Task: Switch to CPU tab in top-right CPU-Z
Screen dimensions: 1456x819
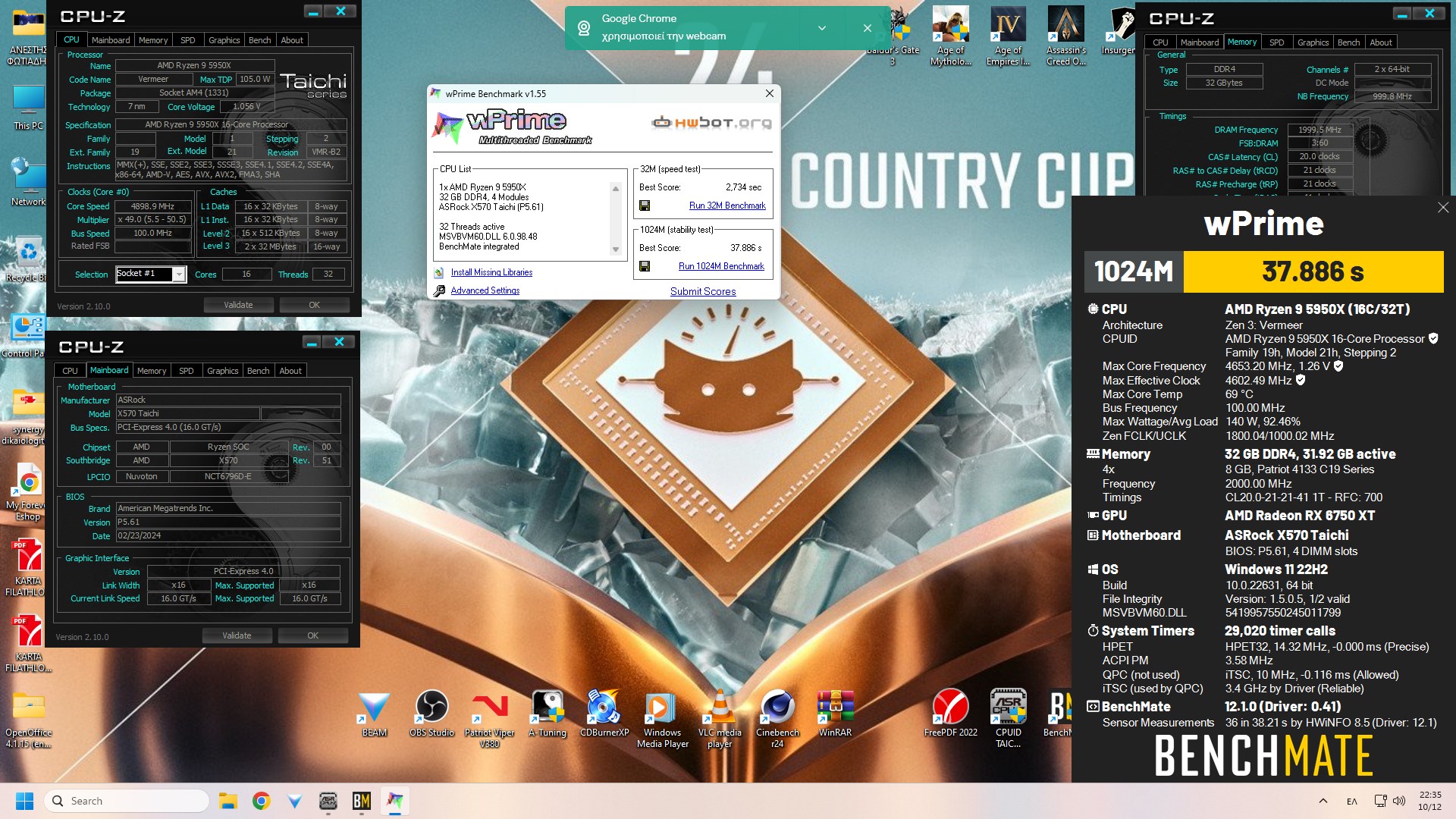Action: 1161,42
